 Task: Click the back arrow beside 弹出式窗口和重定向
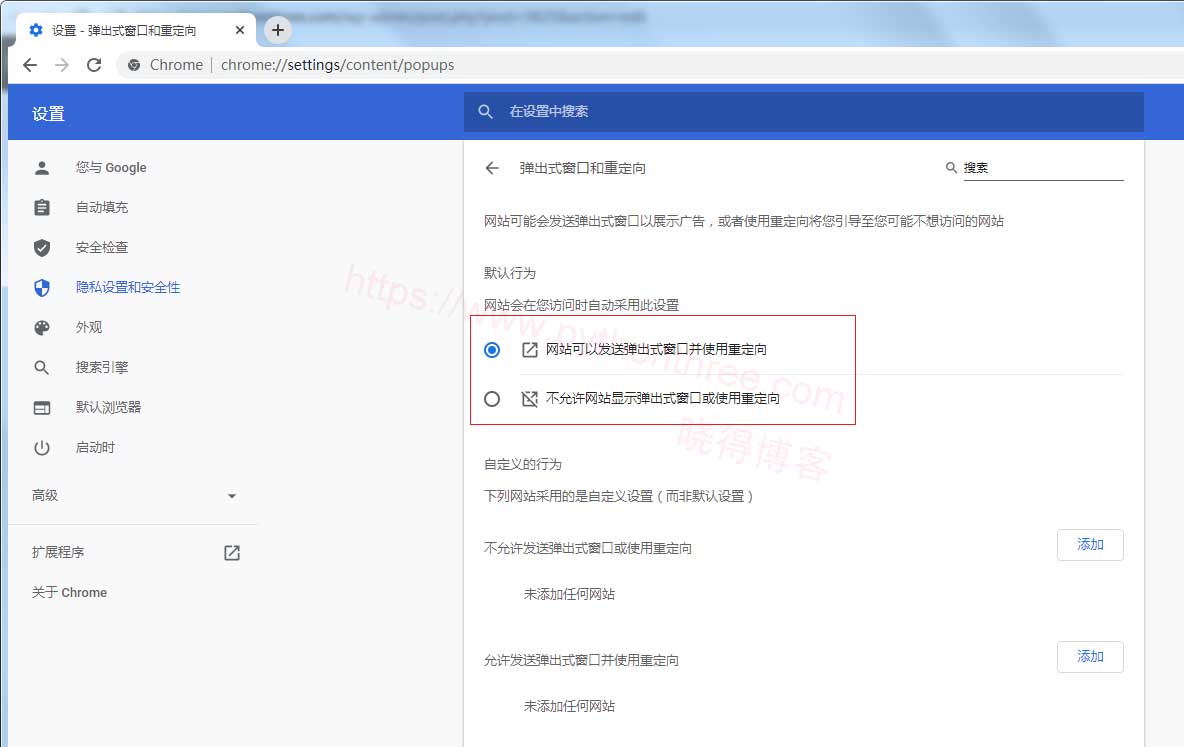pos(491,168)
